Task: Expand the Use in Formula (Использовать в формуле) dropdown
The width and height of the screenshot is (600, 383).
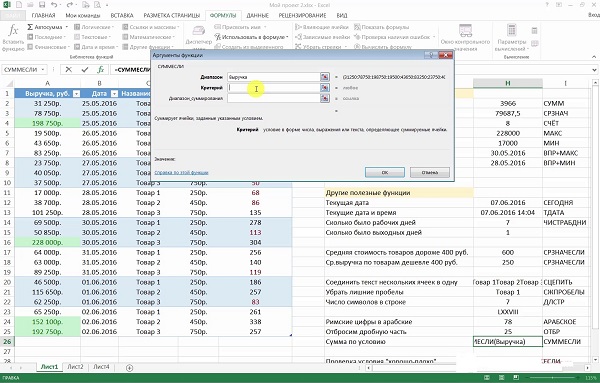Action: (x=287, y=37)
